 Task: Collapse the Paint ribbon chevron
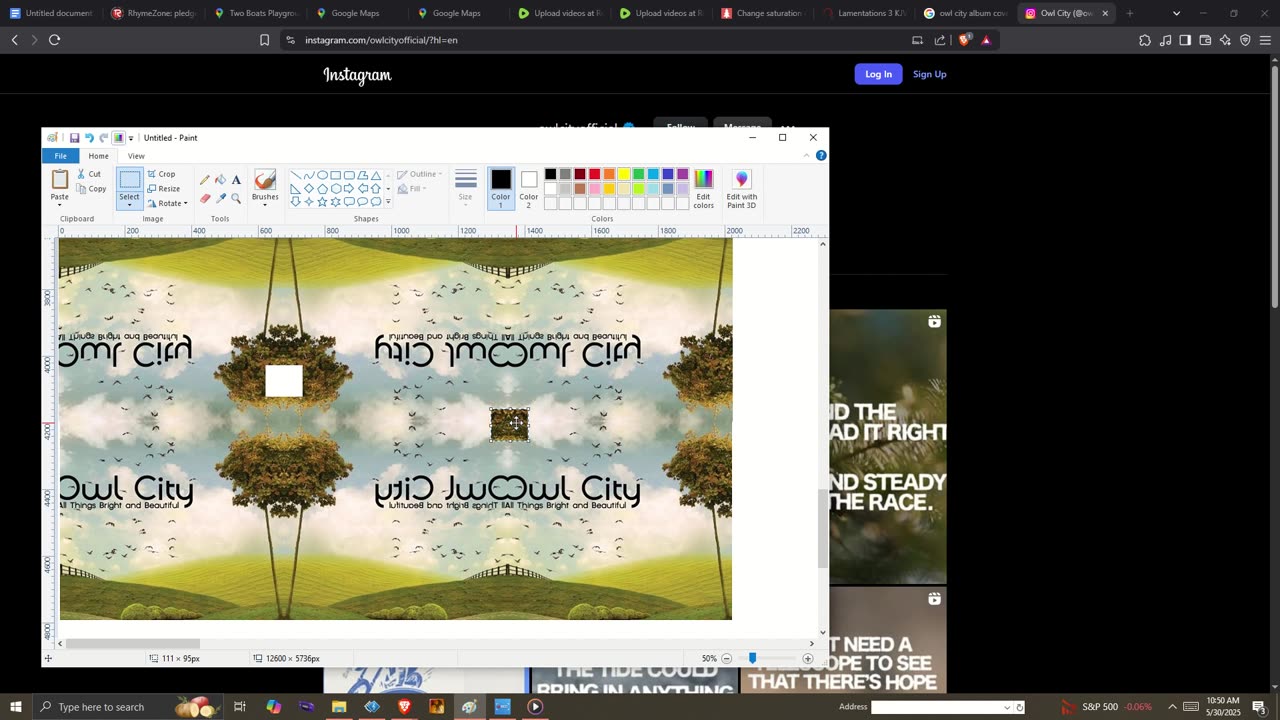[x=806, y=156]
